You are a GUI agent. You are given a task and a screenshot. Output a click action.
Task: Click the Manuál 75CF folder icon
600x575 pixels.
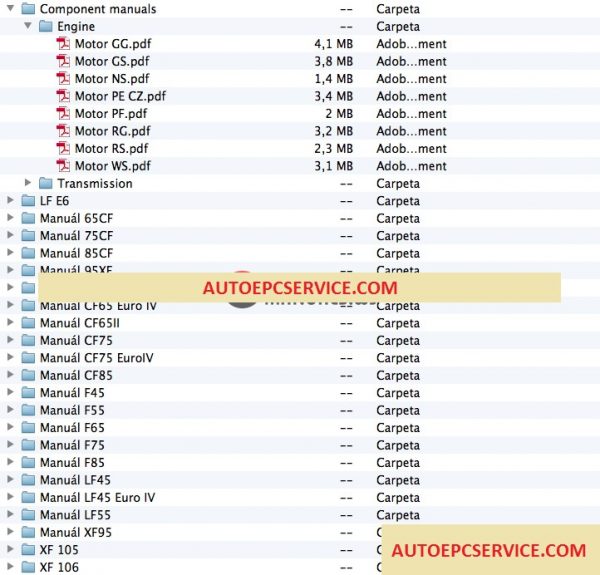pyautogui.click(x=28, y=235)
